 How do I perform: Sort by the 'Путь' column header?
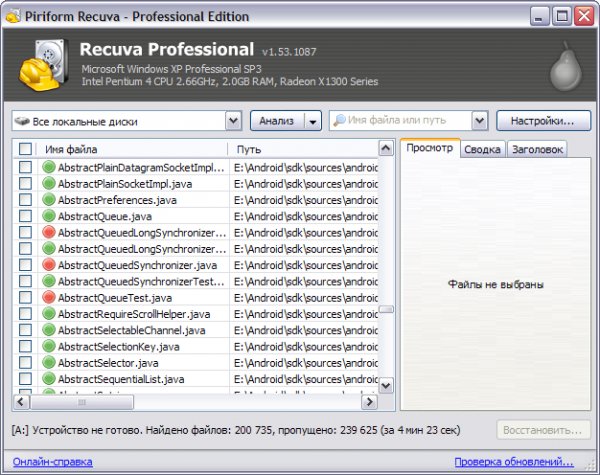tap(304, 149)
